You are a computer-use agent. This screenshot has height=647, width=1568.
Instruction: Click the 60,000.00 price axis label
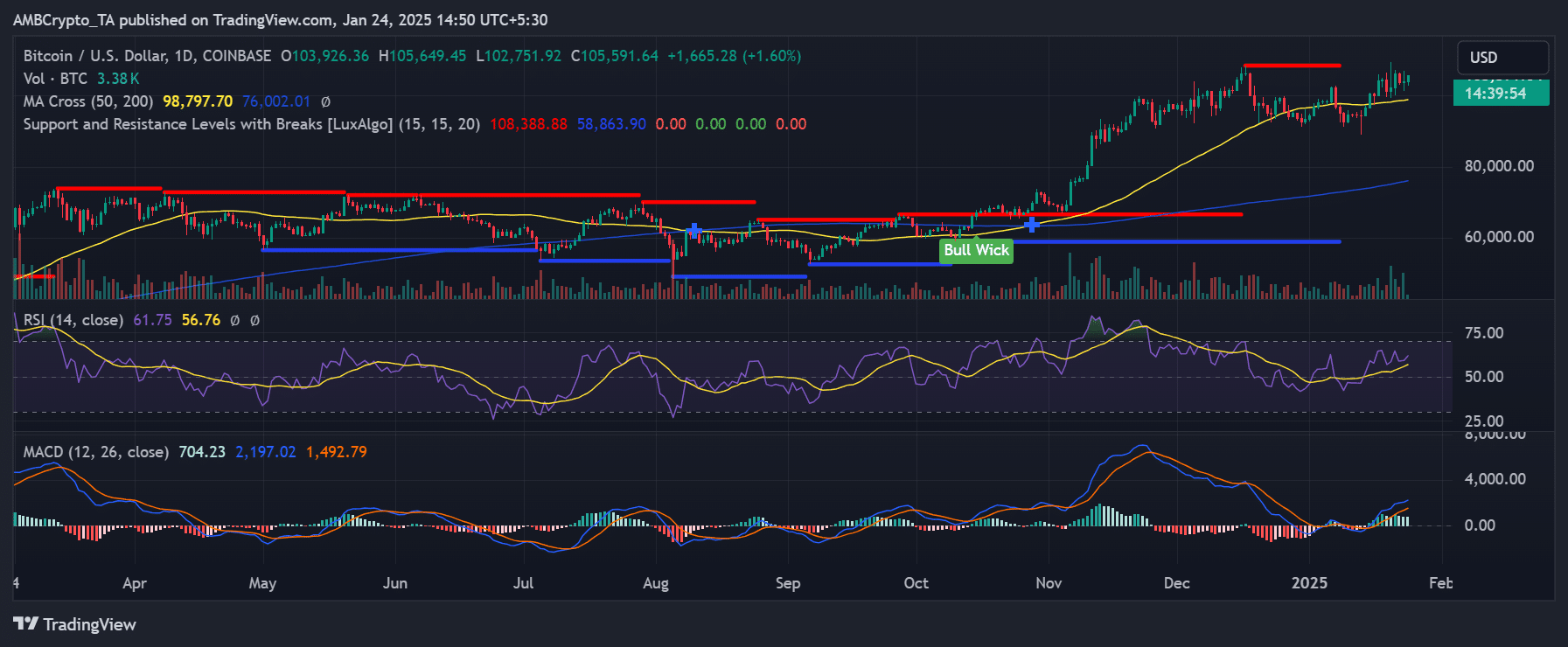pyautogui.click(x=1499, y=237)
